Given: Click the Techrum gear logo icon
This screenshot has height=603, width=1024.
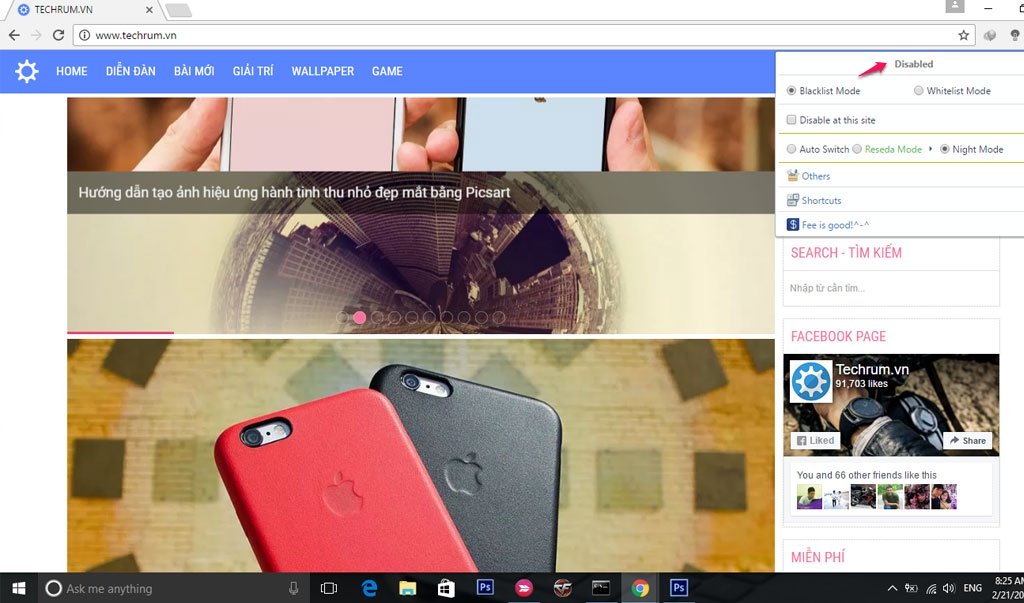Looking at the screenshot, I should coord(27,71).
